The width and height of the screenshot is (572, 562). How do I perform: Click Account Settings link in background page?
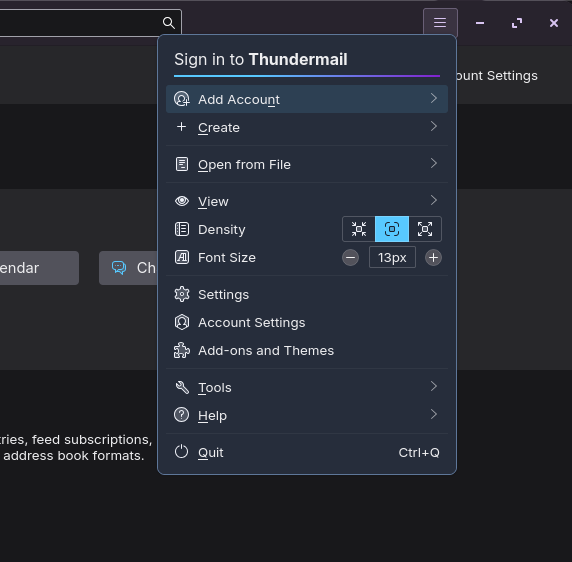(497, 75)
